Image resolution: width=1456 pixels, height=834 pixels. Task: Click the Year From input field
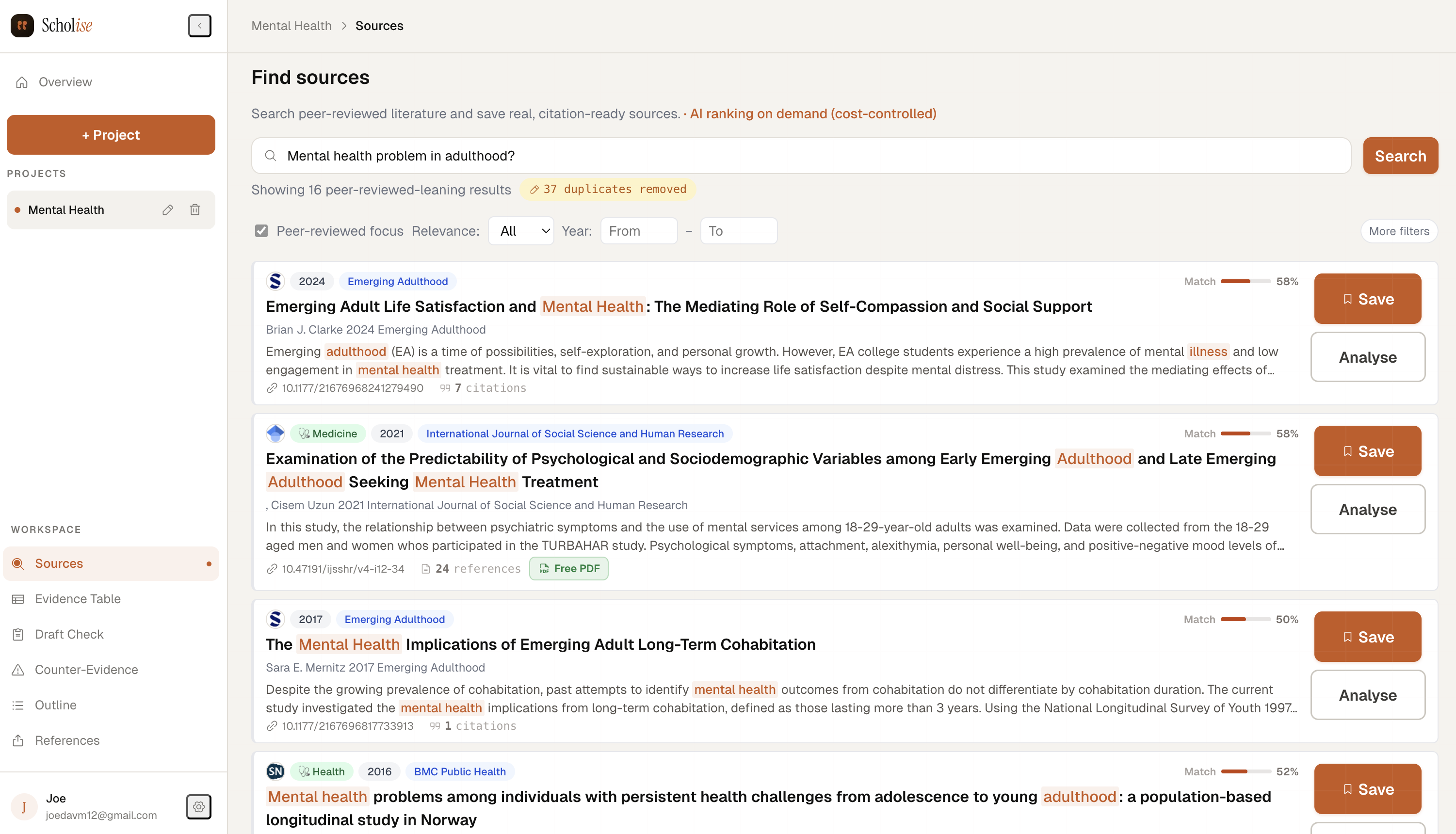639,231
